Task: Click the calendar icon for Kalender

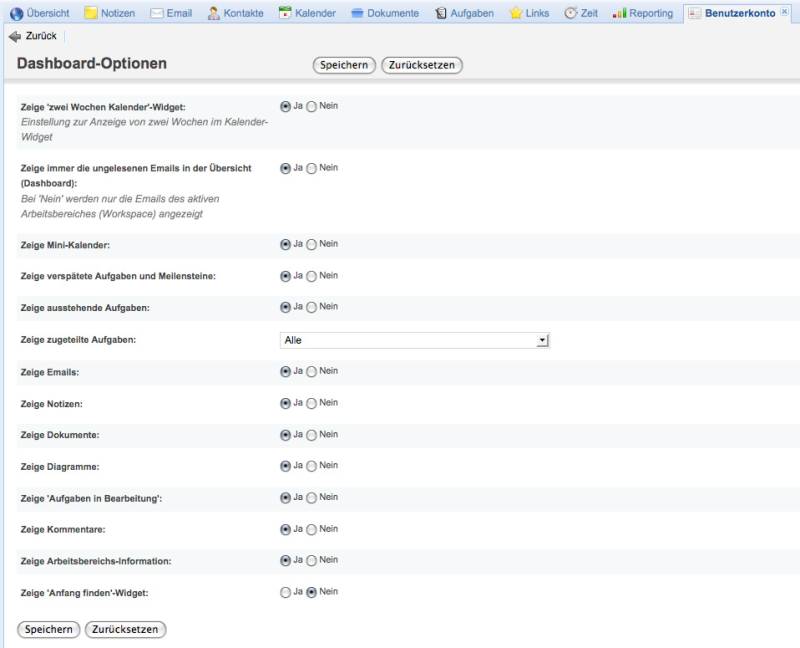Action: pyautogui.click(x=286, y=13)
